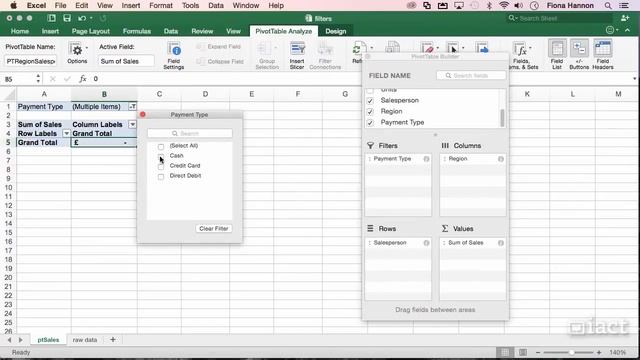The image size is (640, 360).
Task: Click the Filter Connections icon
Action: click(x=325, y=49)
